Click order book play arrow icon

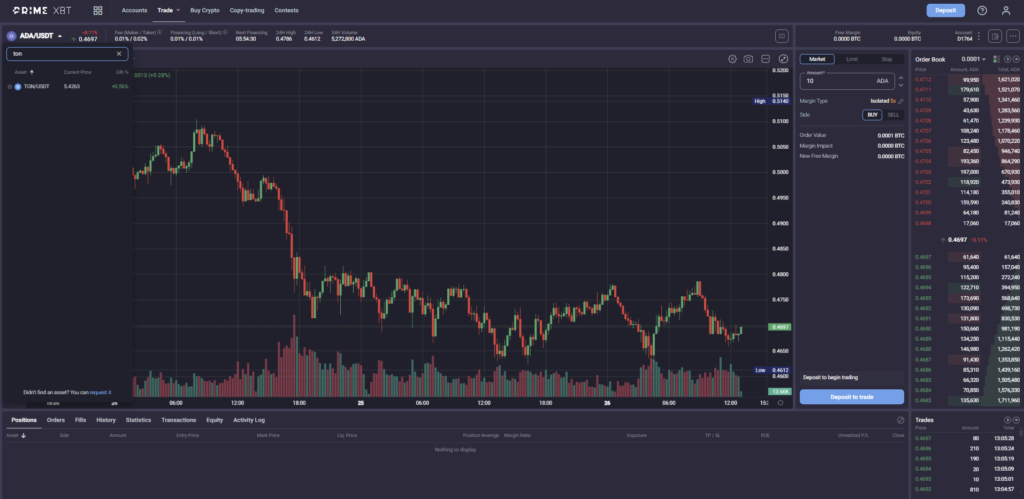pyautogui.click(x=1008, y=59)
